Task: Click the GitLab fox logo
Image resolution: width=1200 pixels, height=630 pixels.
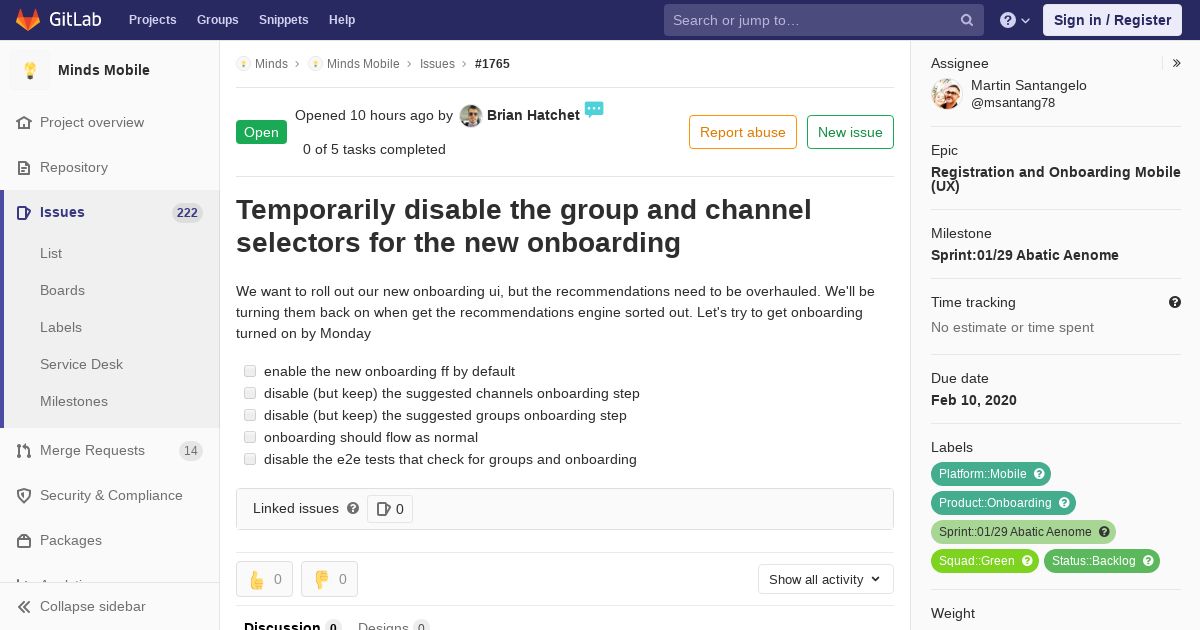Action: [x=28, y=20]
